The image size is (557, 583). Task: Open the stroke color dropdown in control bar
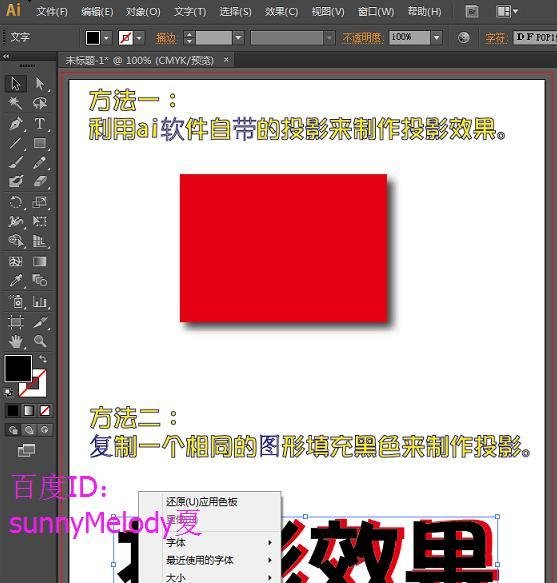click(139, 38)
